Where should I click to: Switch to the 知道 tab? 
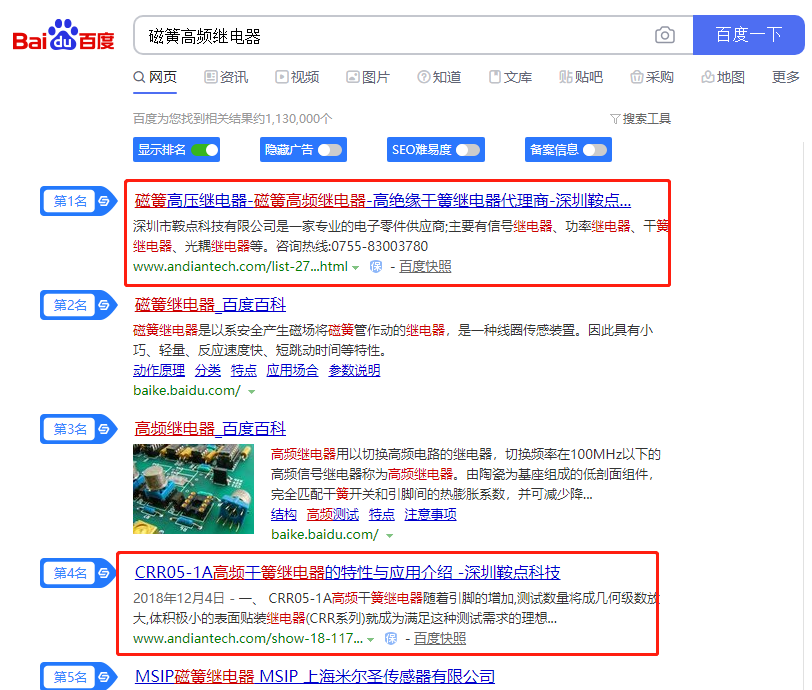tap(439, 77)
